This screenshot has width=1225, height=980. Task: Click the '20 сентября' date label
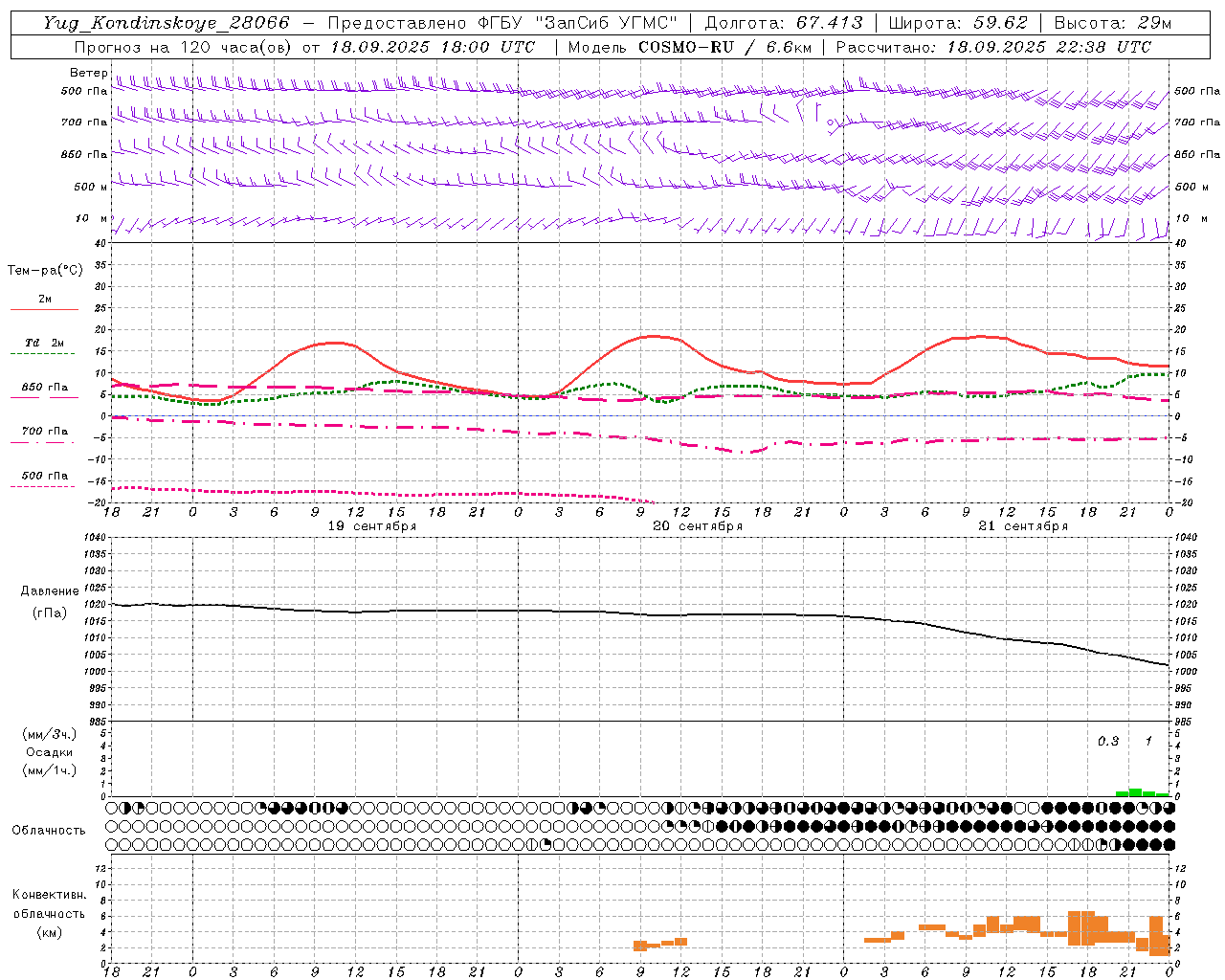point(698,526)
